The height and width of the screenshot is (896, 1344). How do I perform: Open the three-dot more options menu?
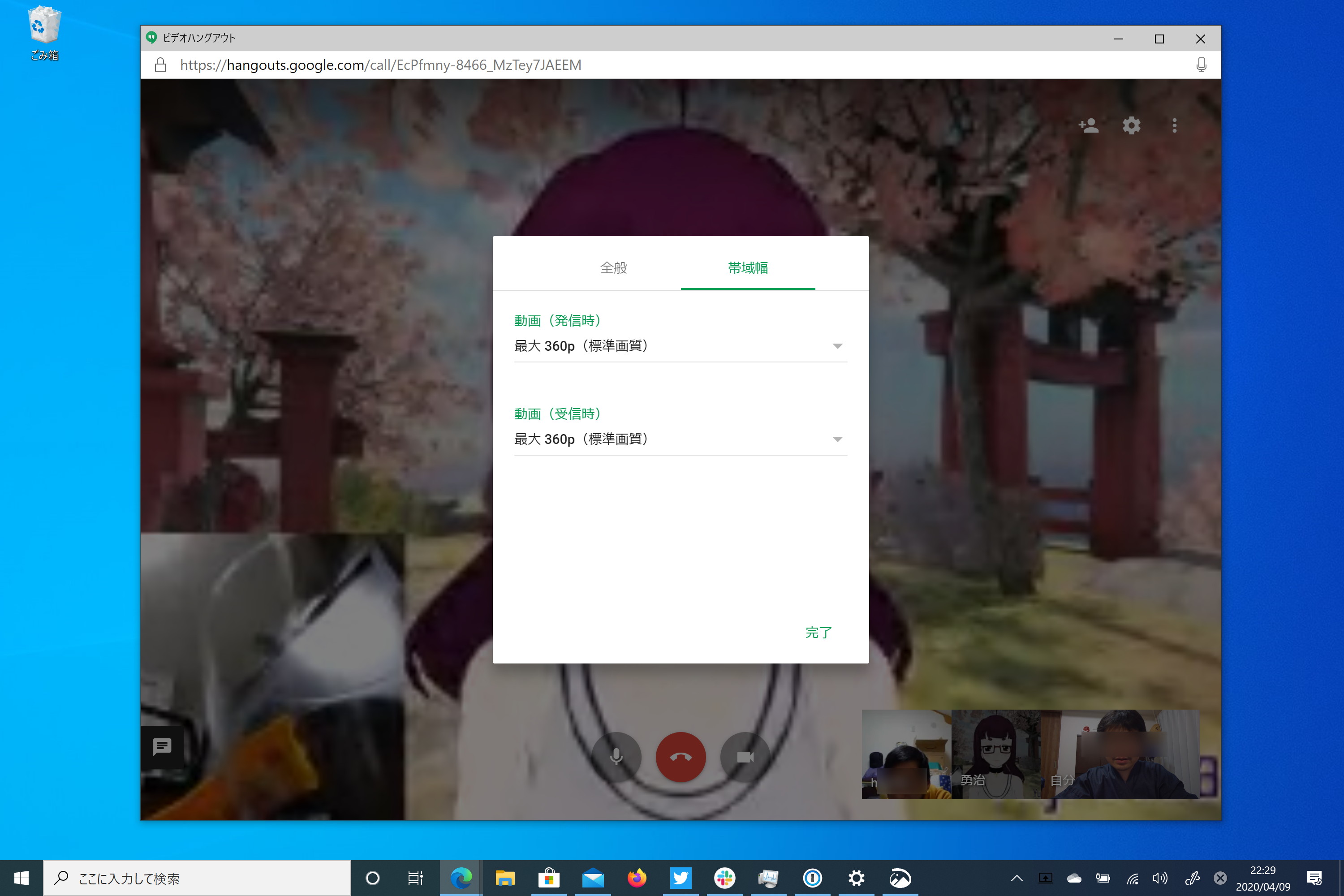coord(1174,126)
